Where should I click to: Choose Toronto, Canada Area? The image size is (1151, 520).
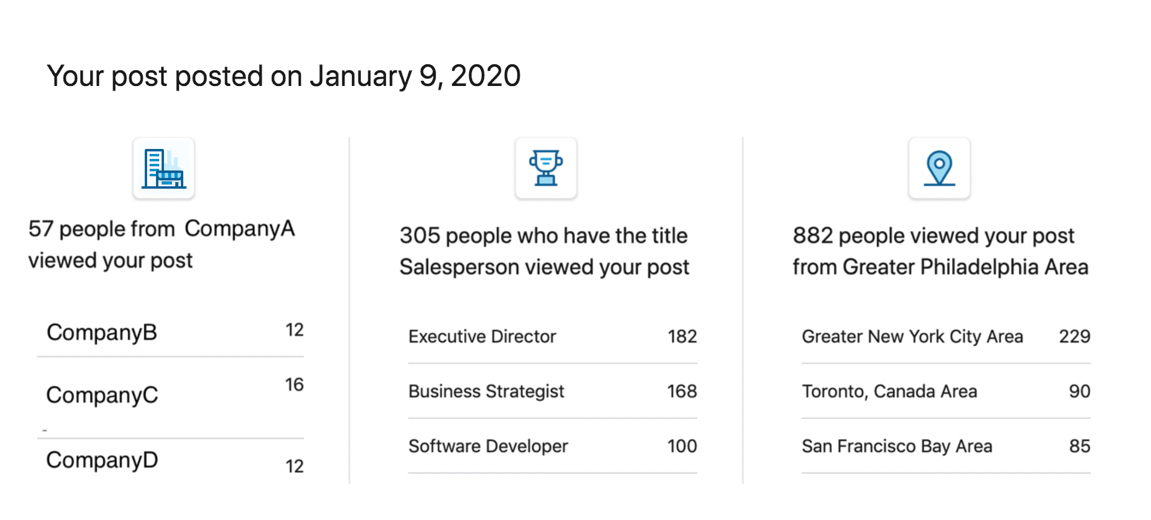(946, 391)
